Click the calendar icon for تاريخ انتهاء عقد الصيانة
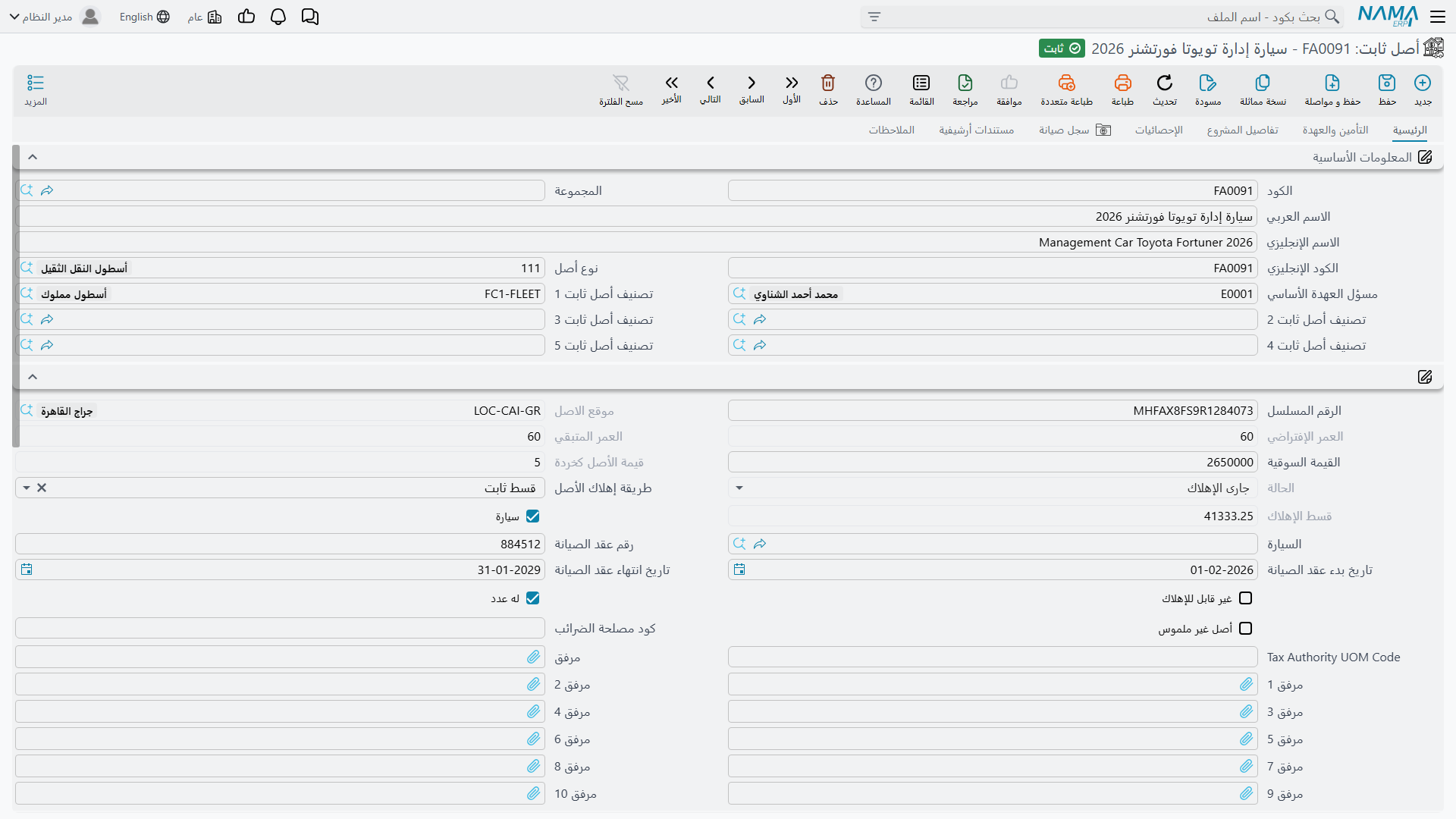1456x819 pixels. pyautogui.click(x=27, y=570)
